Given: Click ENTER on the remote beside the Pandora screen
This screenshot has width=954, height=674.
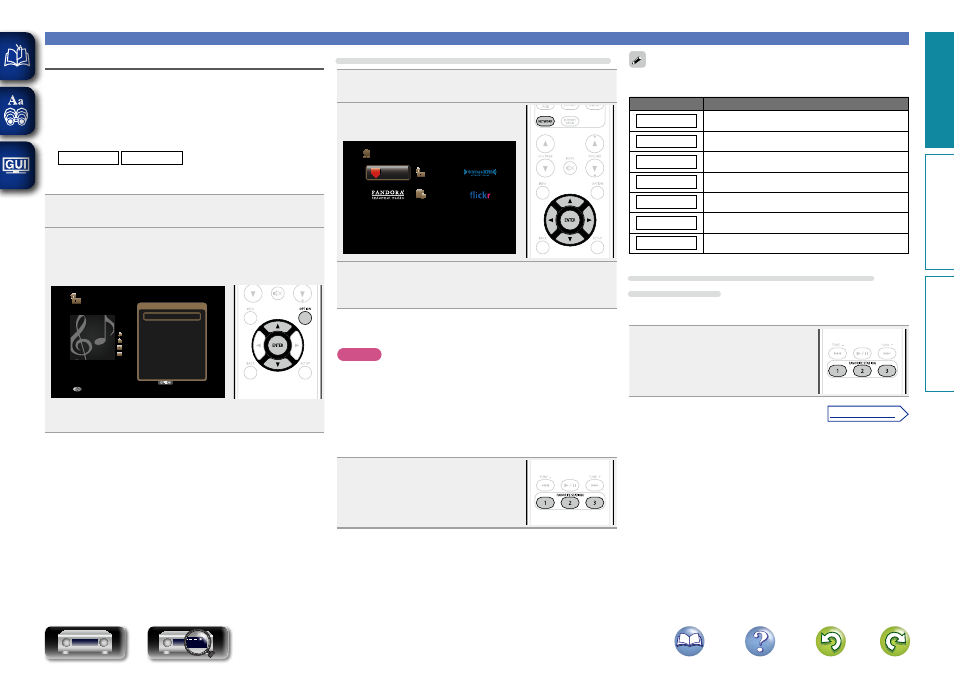Looking at the screenshot, I should (x=569, y=220).
